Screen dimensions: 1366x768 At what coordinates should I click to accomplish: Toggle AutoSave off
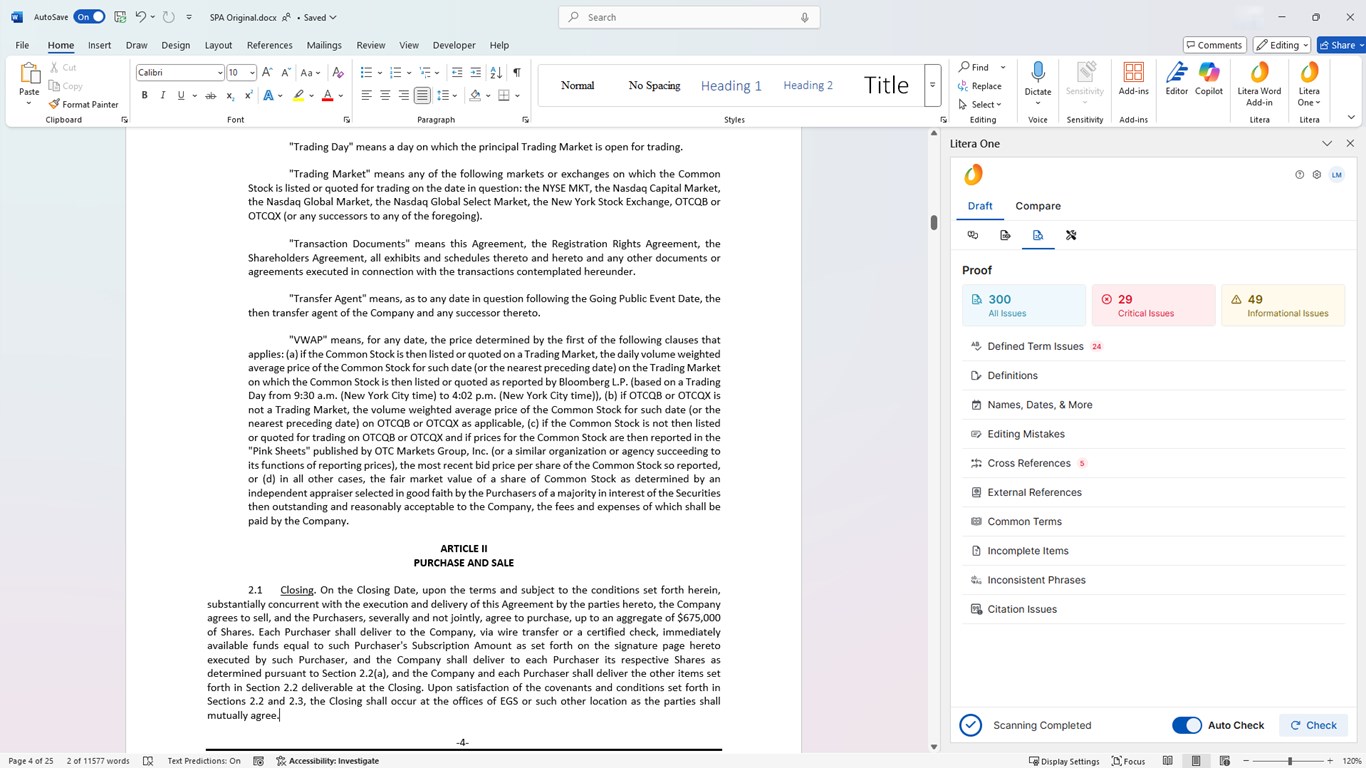click(89, 17)
